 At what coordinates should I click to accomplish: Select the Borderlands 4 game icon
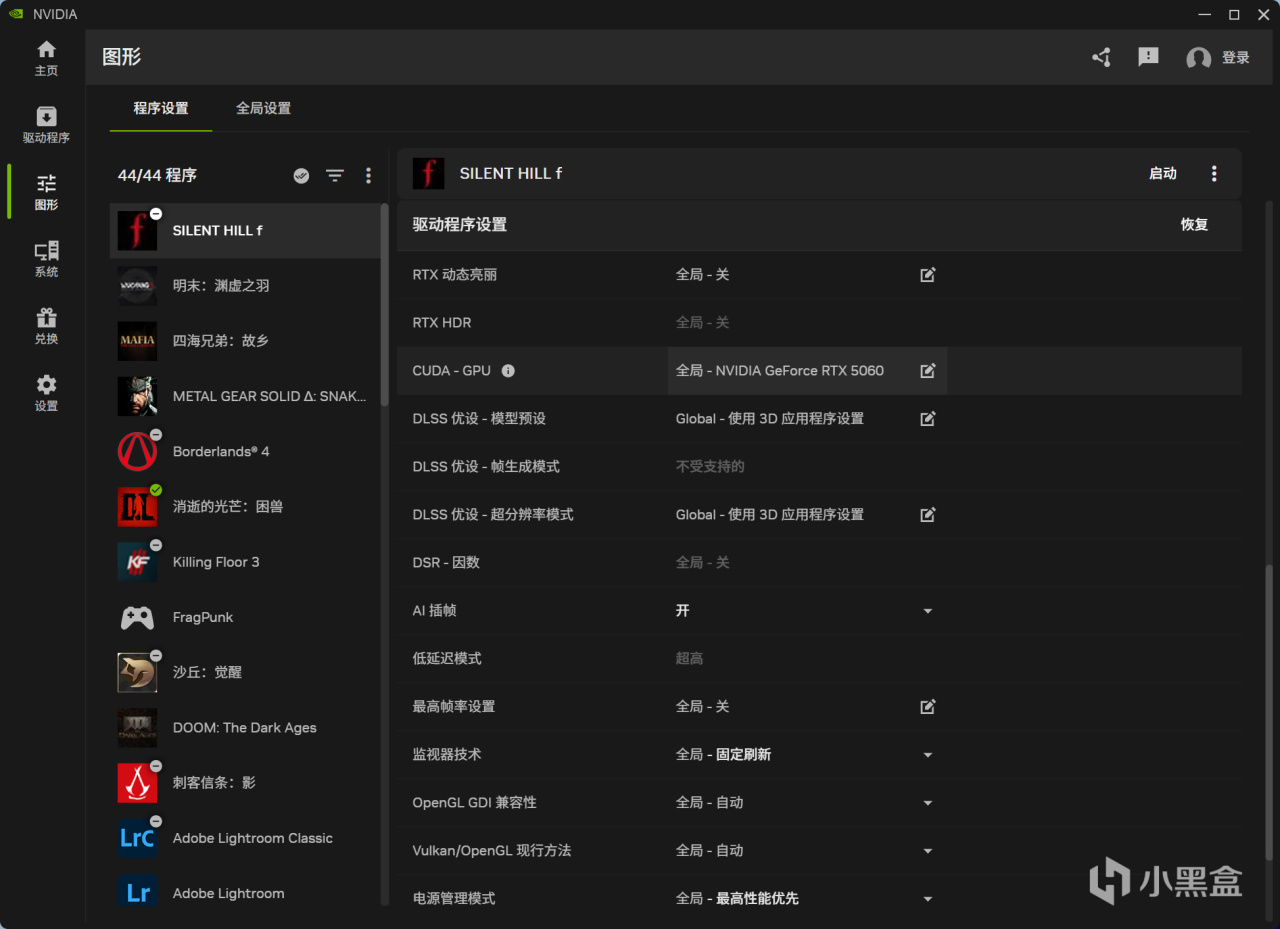[x=137, y=451]
